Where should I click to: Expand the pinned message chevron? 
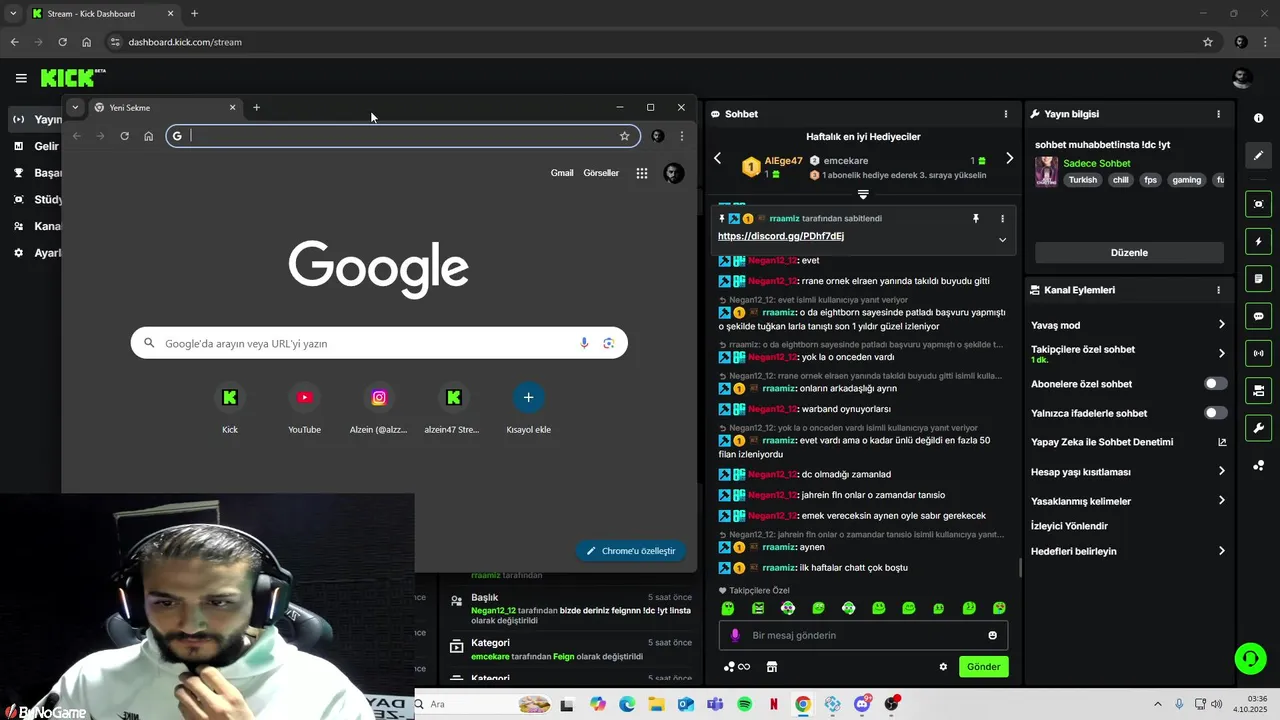(1002, 240)
